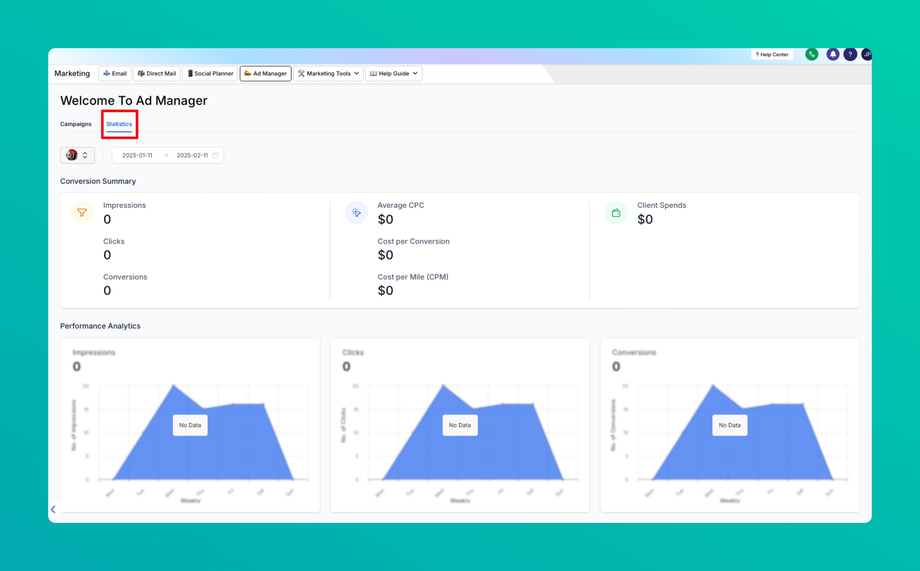Open the account avatar selector dropdown

[77, 156]
